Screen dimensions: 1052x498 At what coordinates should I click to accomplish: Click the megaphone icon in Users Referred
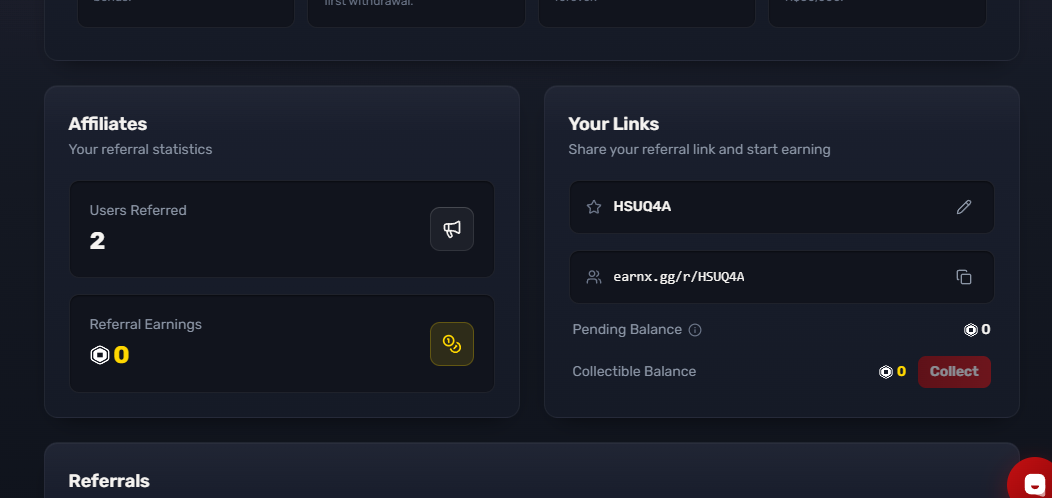click(x=452, y=229)
